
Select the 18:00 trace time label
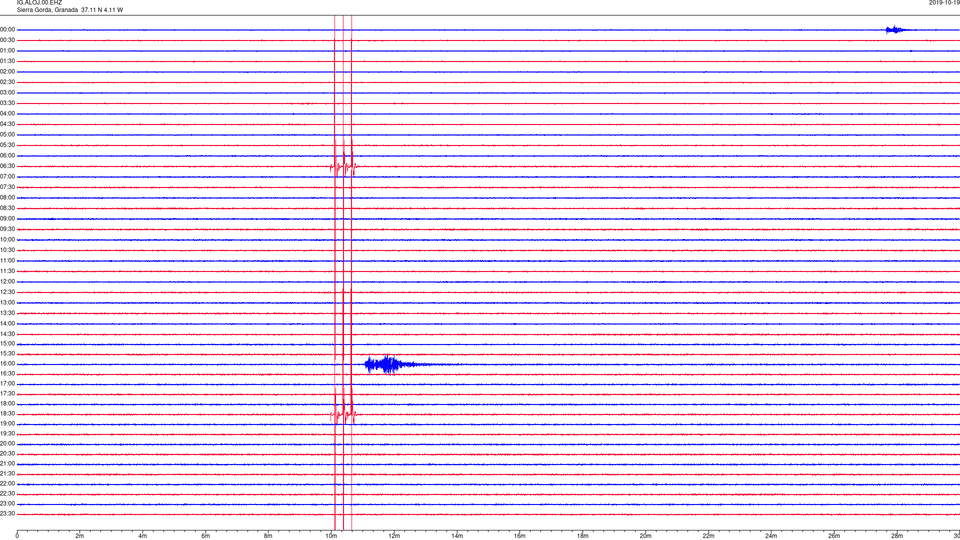[x=8, y=404]
